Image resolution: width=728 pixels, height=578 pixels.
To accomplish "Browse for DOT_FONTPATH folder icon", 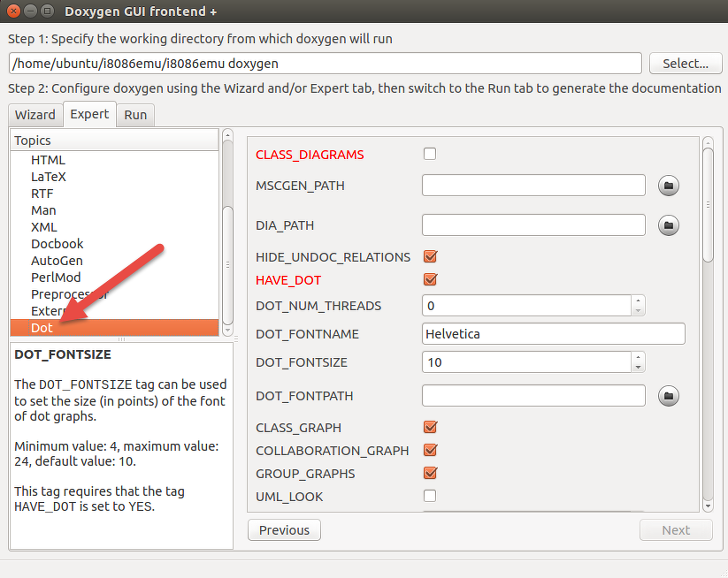I will tap(669, 396).
